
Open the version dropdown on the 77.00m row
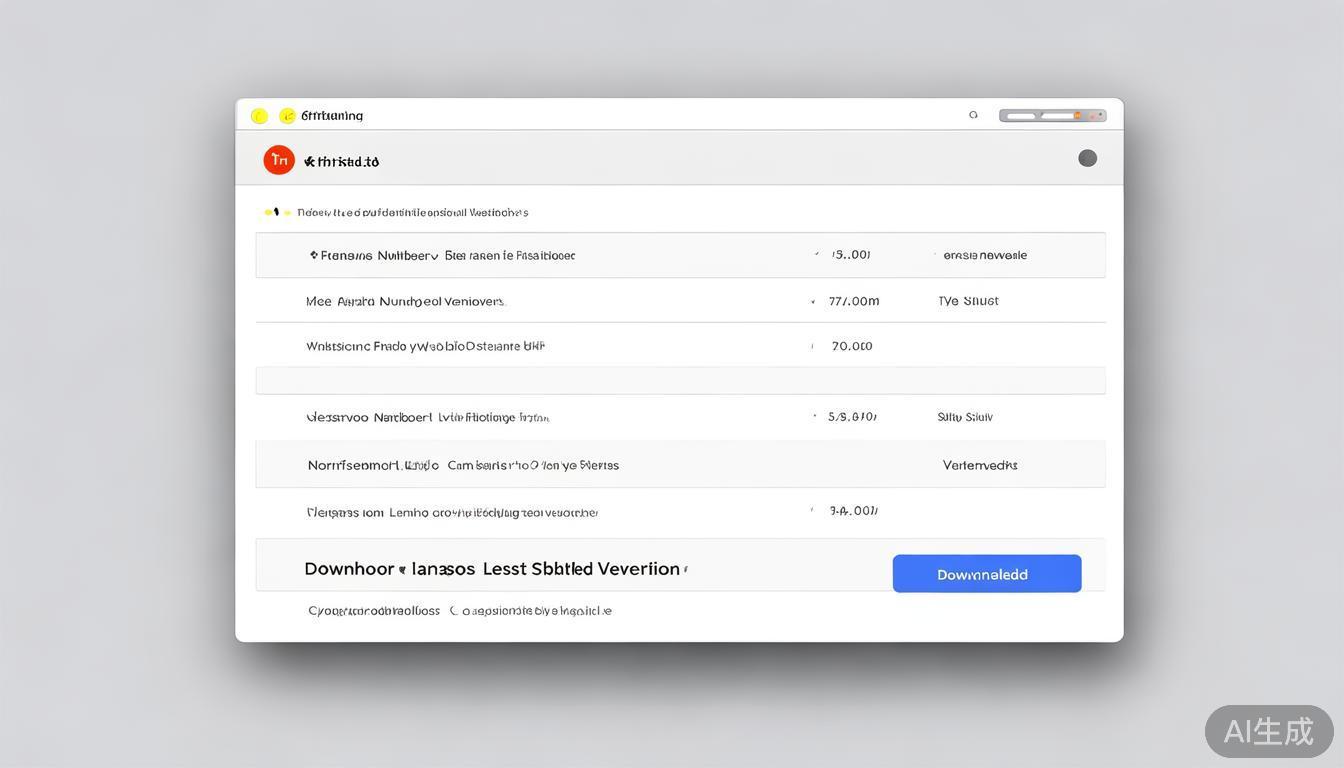point(812,300)
